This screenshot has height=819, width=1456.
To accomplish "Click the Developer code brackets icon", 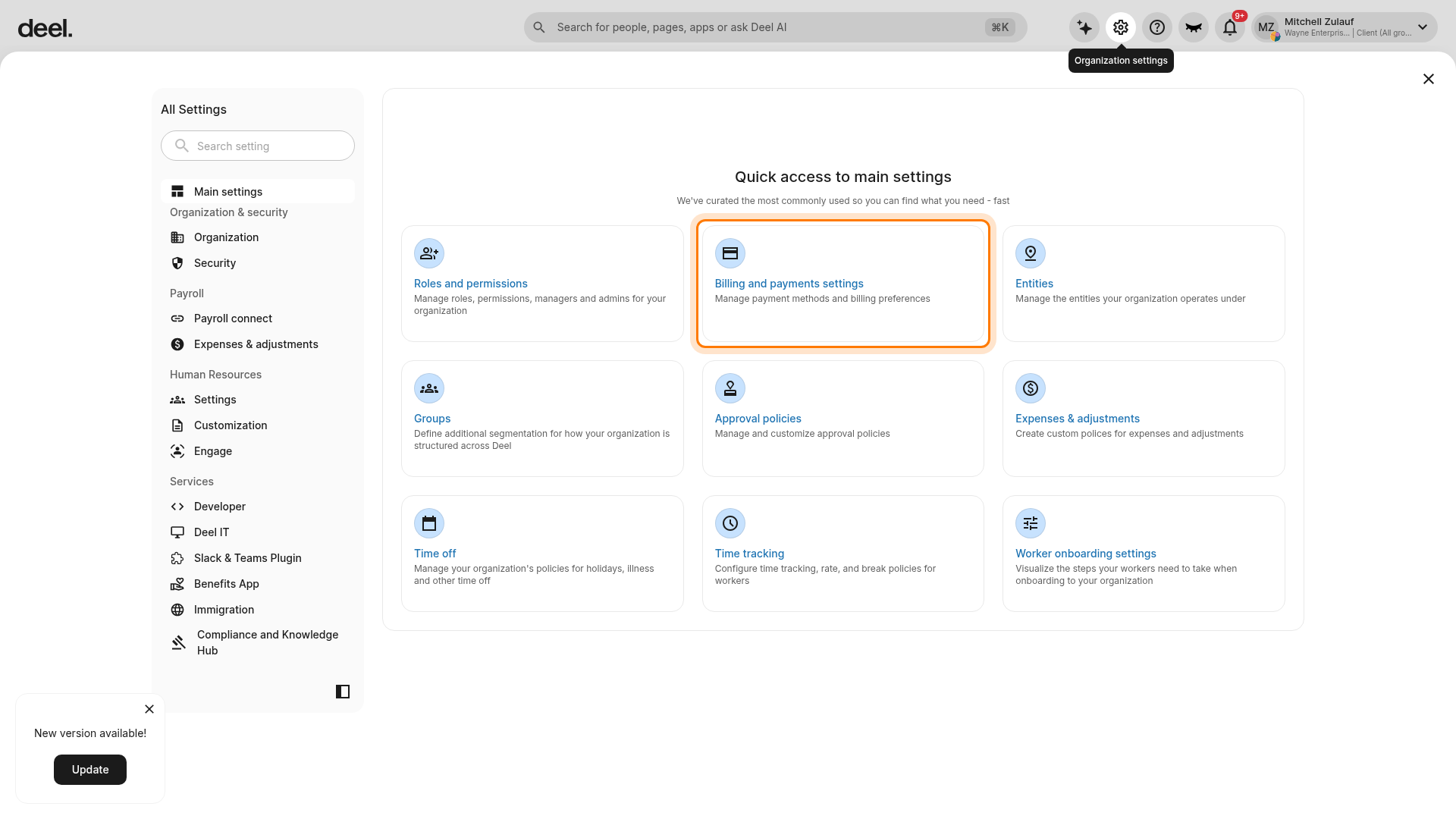I will coord(177,507).
